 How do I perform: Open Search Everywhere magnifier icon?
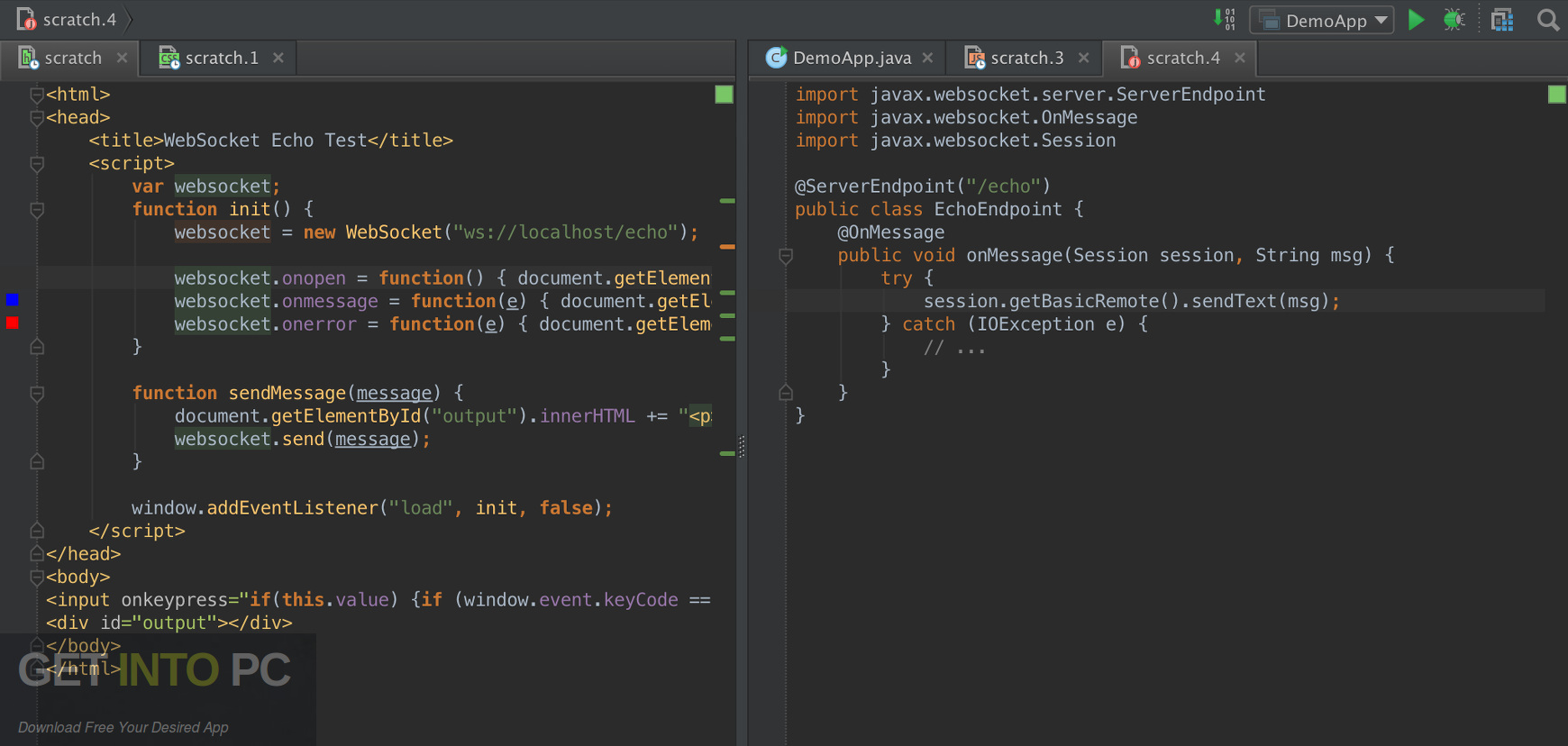[1548, 20]
